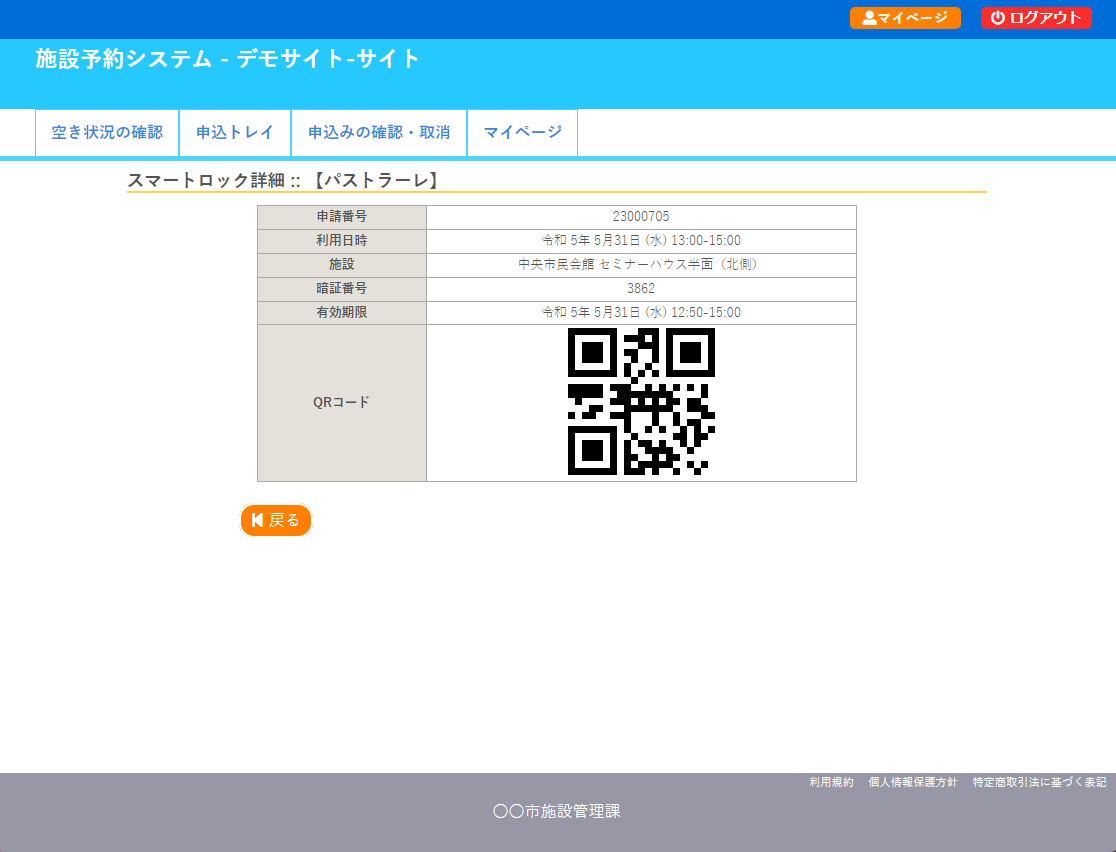This screenshot has width=1116, height=852.
Task: Click the マイページ button in top bar
Action: tap(905, 18)
